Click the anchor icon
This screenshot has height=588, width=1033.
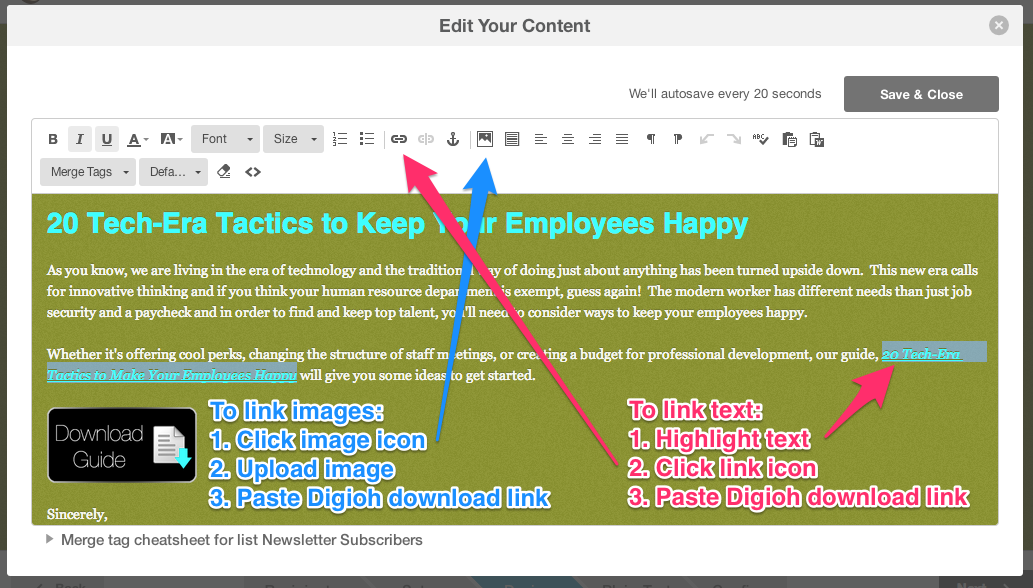tap(452, 139)
